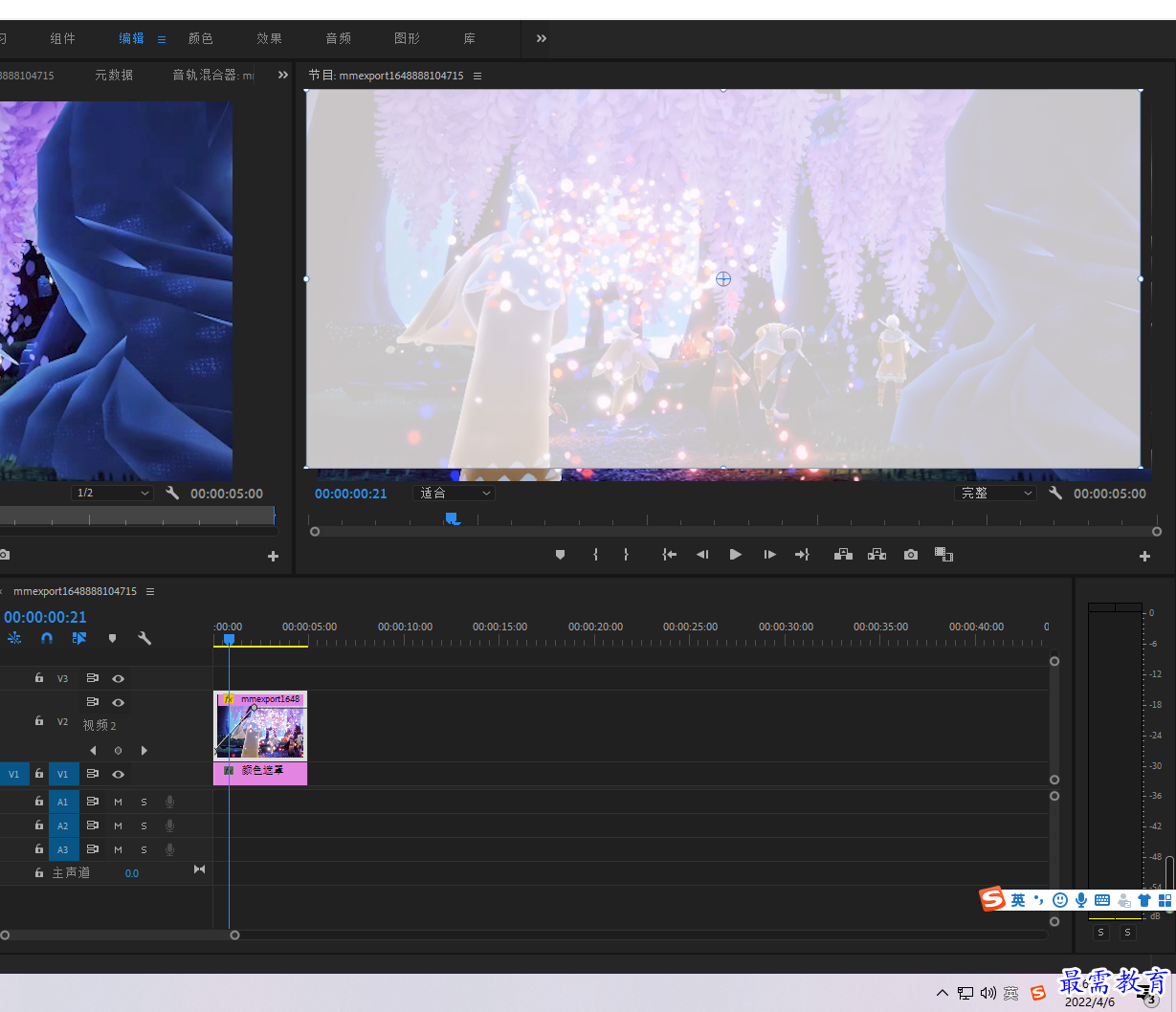The width and height of the screenshot is (1176, 1012).
Task: Mark Out point in Program monitor
Action: click(626, 555)
